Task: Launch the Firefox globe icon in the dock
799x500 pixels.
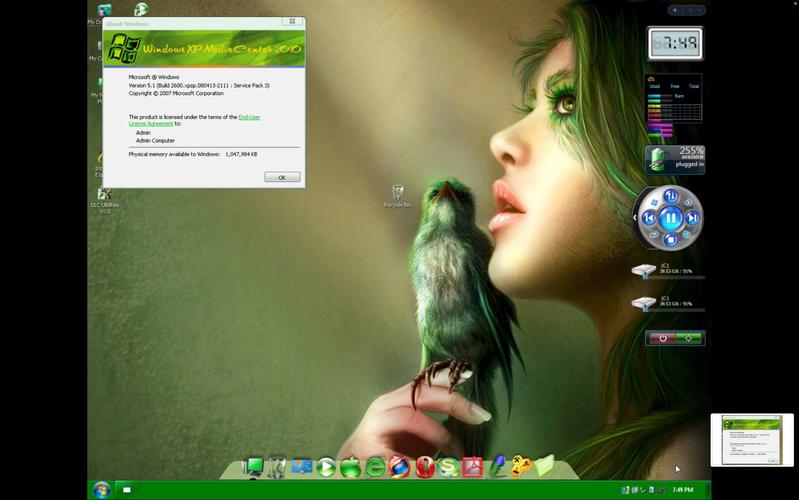Action: point(399,467)
